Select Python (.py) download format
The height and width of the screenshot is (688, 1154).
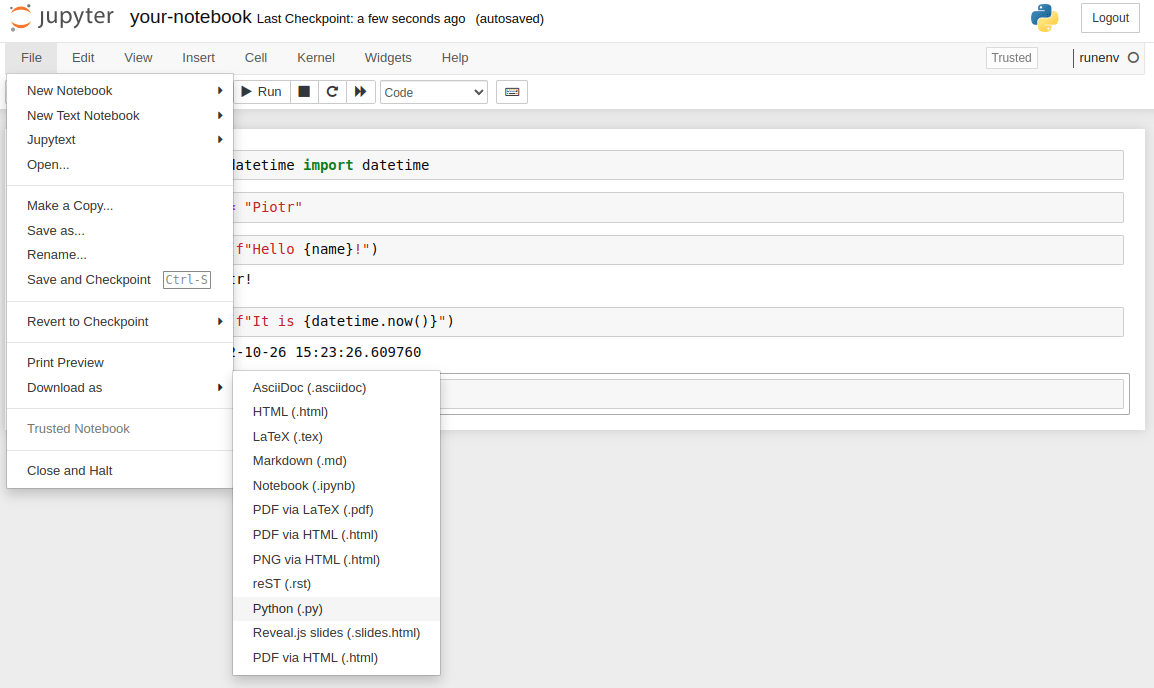[x=287, y=608]
